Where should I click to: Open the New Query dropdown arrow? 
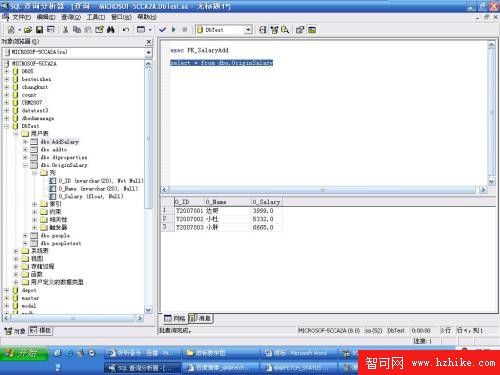(x=20, y=30)
